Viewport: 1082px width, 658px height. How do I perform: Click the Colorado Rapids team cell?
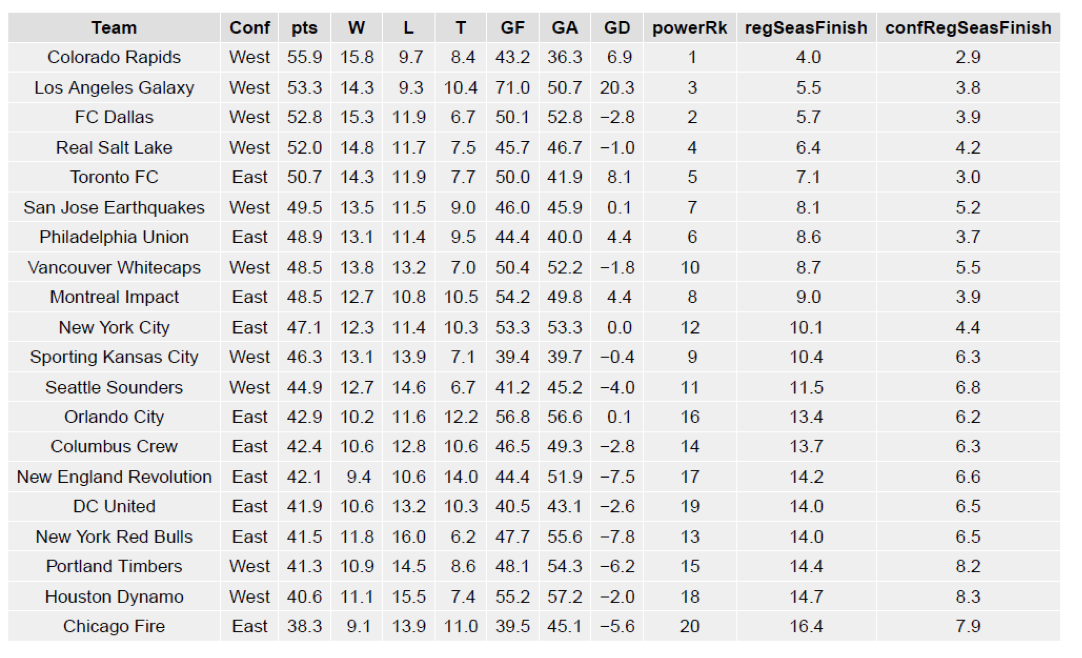tap(114, 58)
